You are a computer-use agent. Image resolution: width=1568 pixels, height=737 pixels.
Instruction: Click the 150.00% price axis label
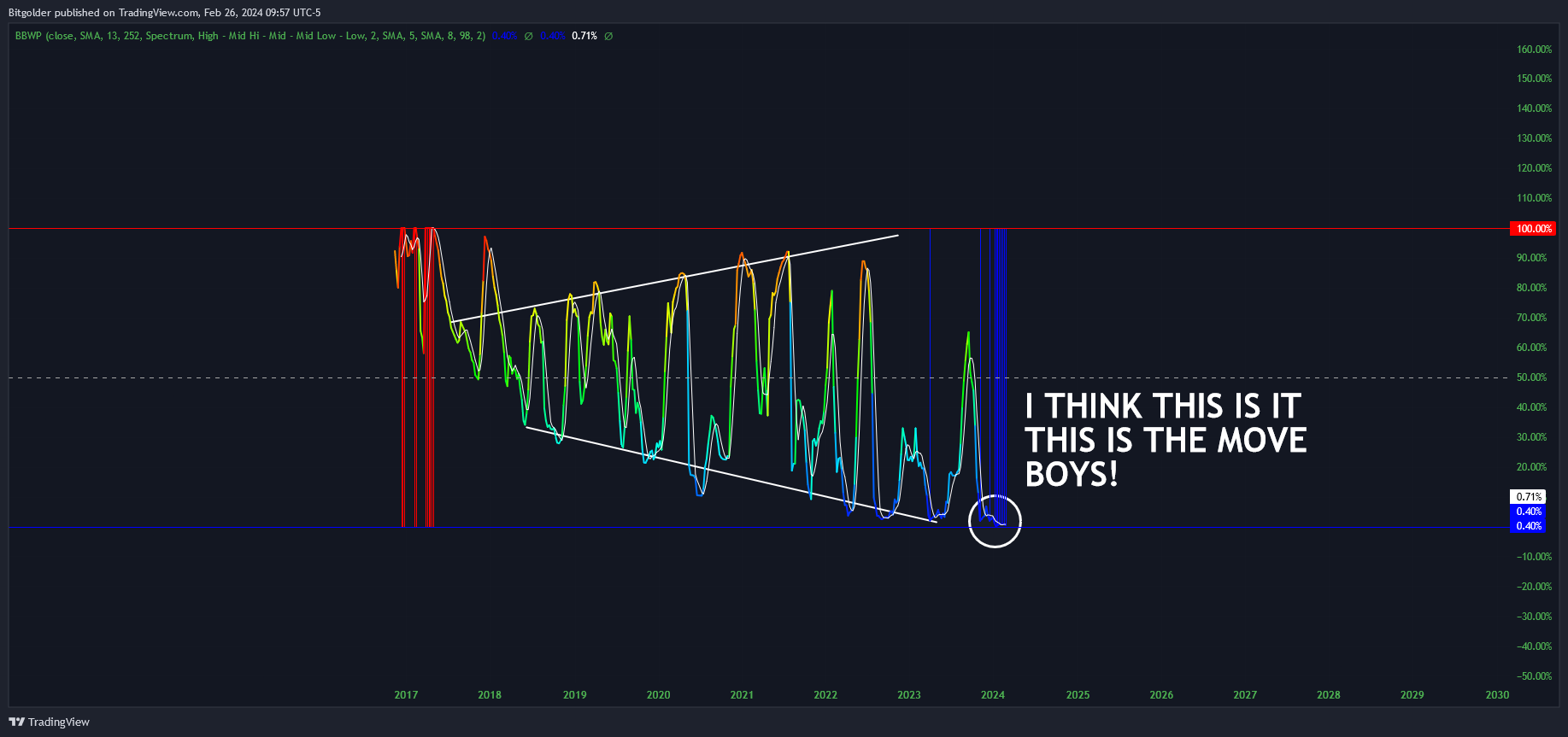(1534, 79)
